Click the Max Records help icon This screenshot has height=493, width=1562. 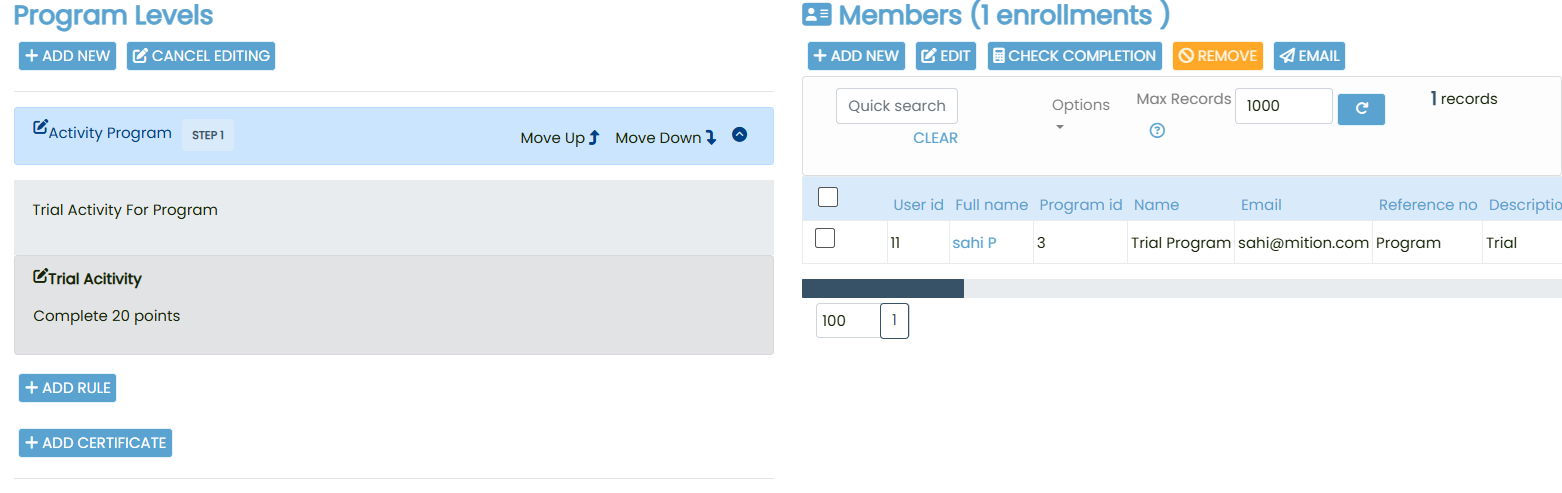1157,131
